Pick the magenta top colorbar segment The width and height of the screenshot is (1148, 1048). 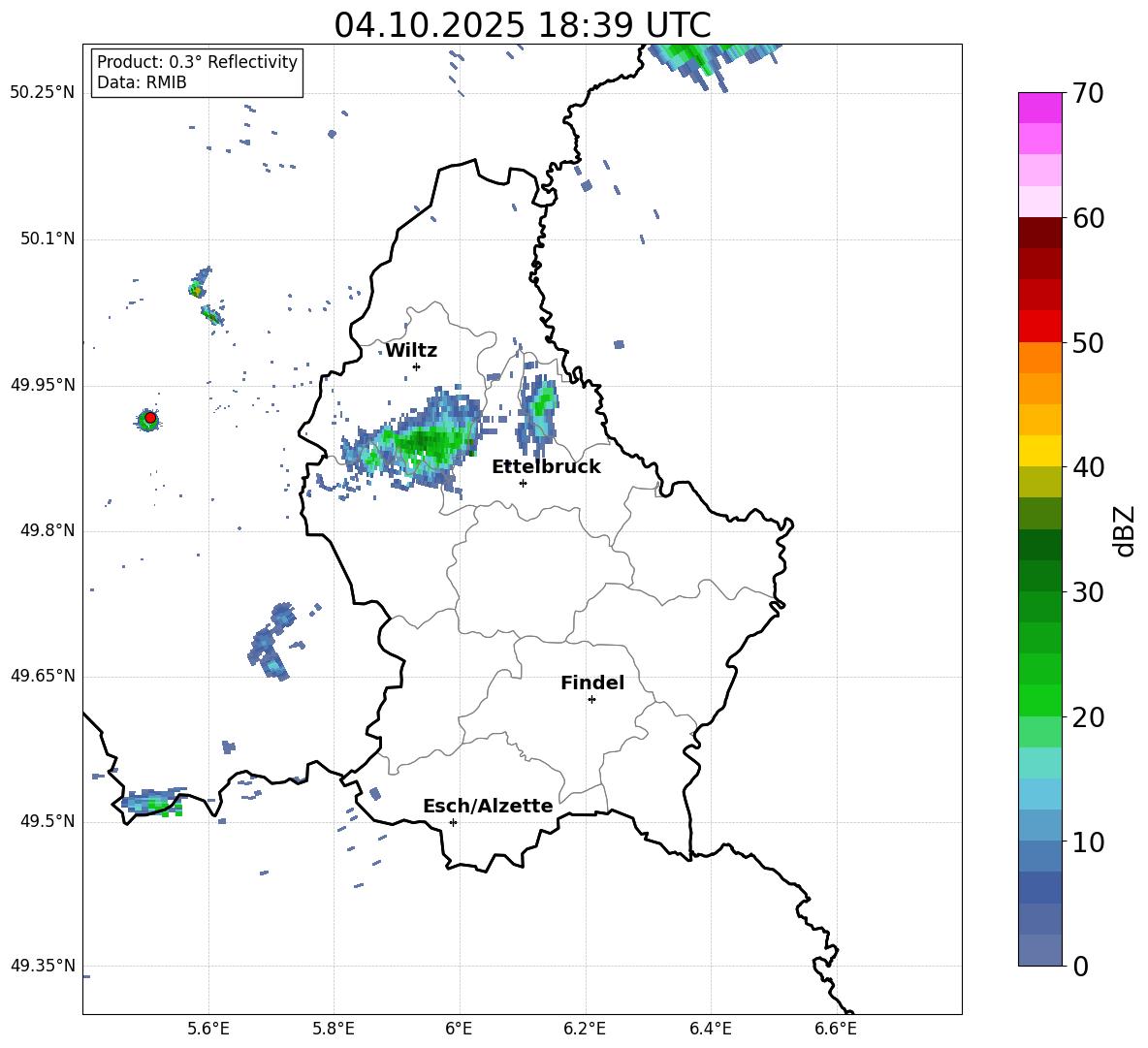pos(1040,108)
